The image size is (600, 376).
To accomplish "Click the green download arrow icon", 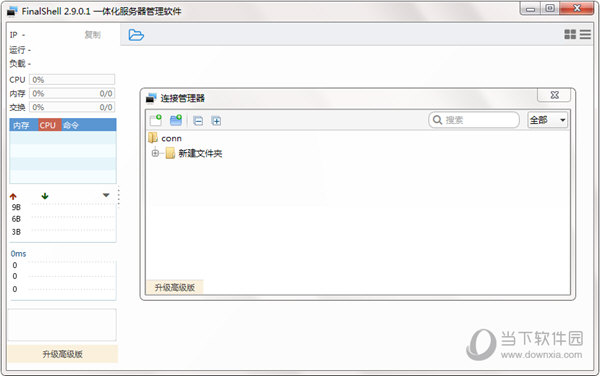I will (x=45, y=196).
